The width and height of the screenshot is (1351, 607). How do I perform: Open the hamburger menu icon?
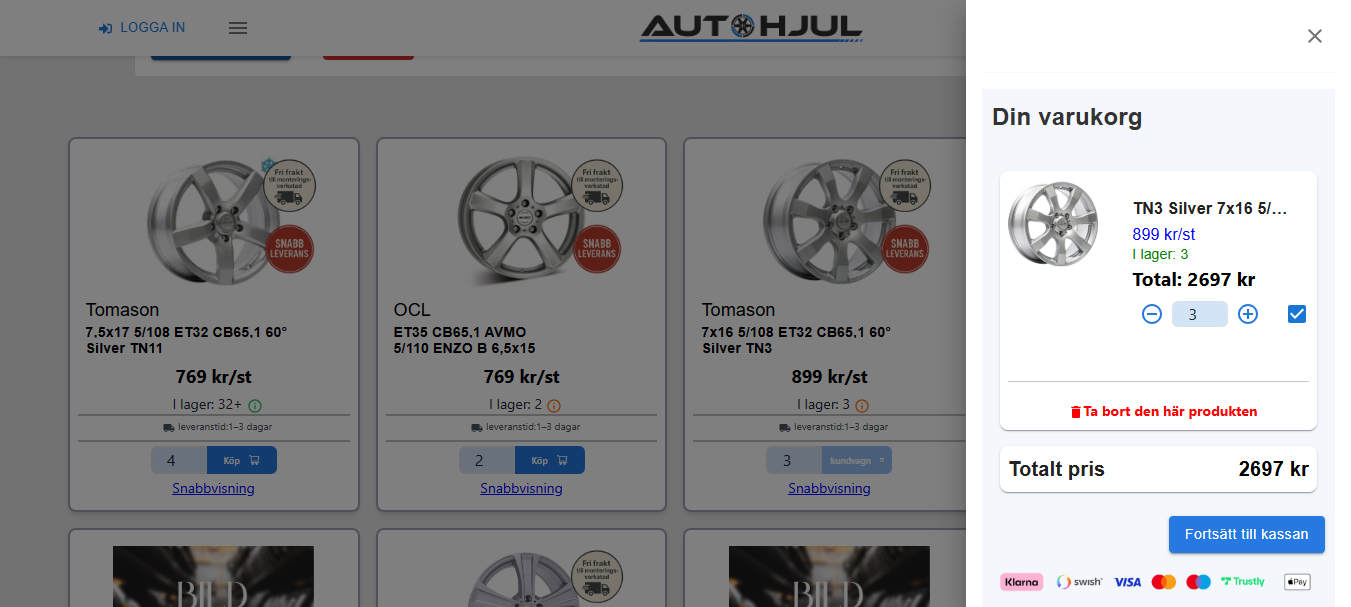[x=238, y=28]
